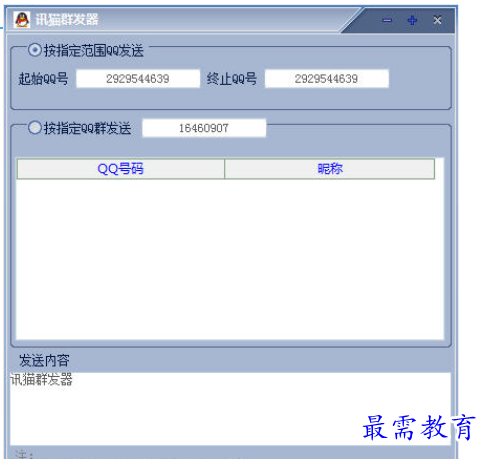
Task: Focus the 起始QQ号 input field
Action: [138, 79]
